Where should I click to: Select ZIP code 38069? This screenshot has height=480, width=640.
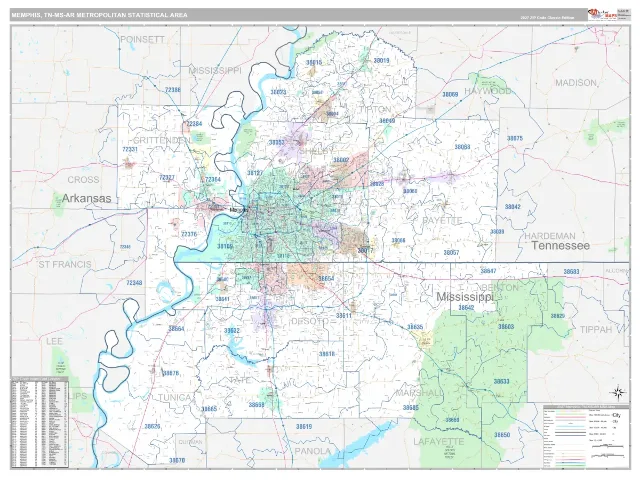450,94
